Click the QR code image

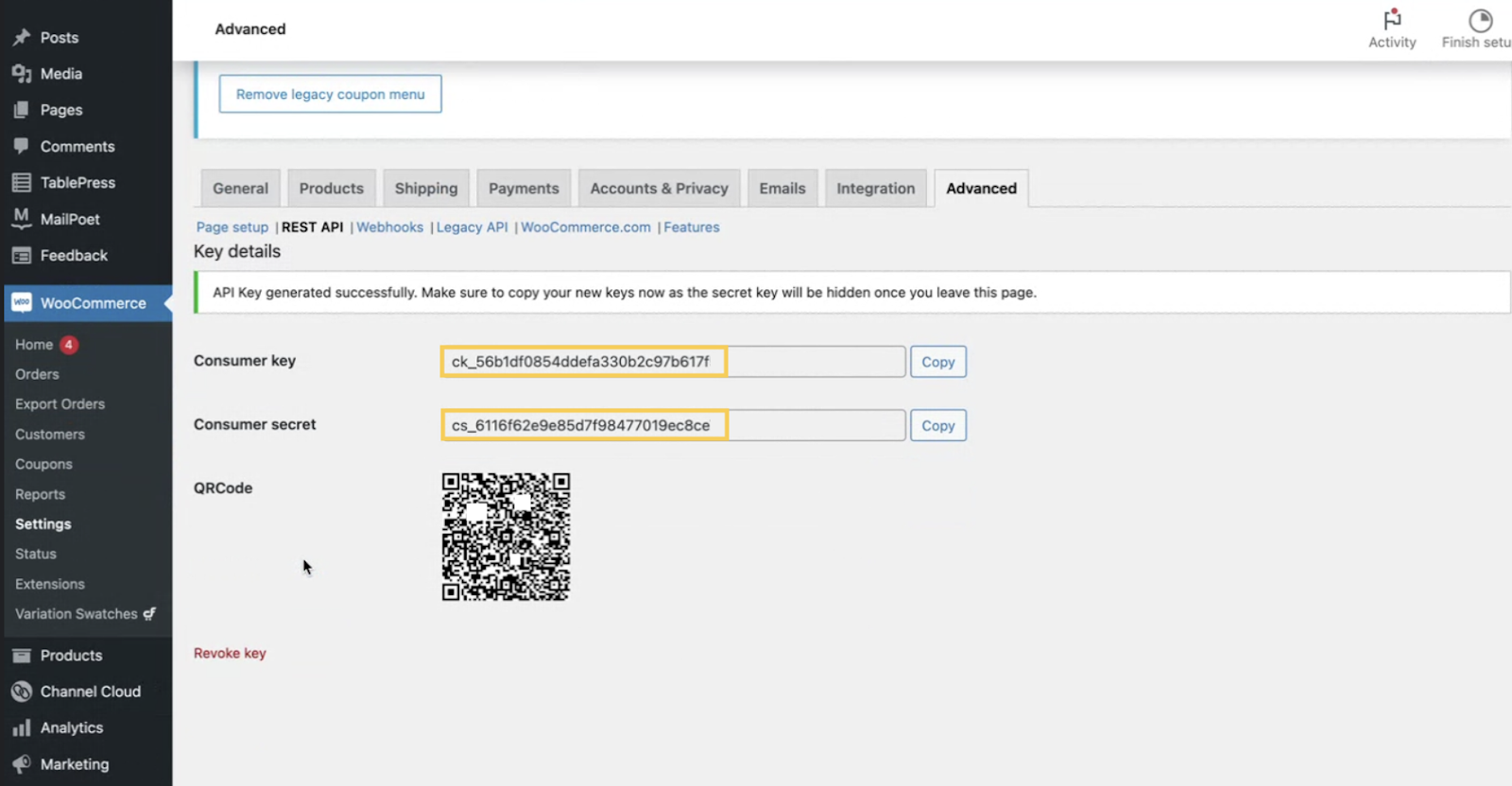point(507,537)
